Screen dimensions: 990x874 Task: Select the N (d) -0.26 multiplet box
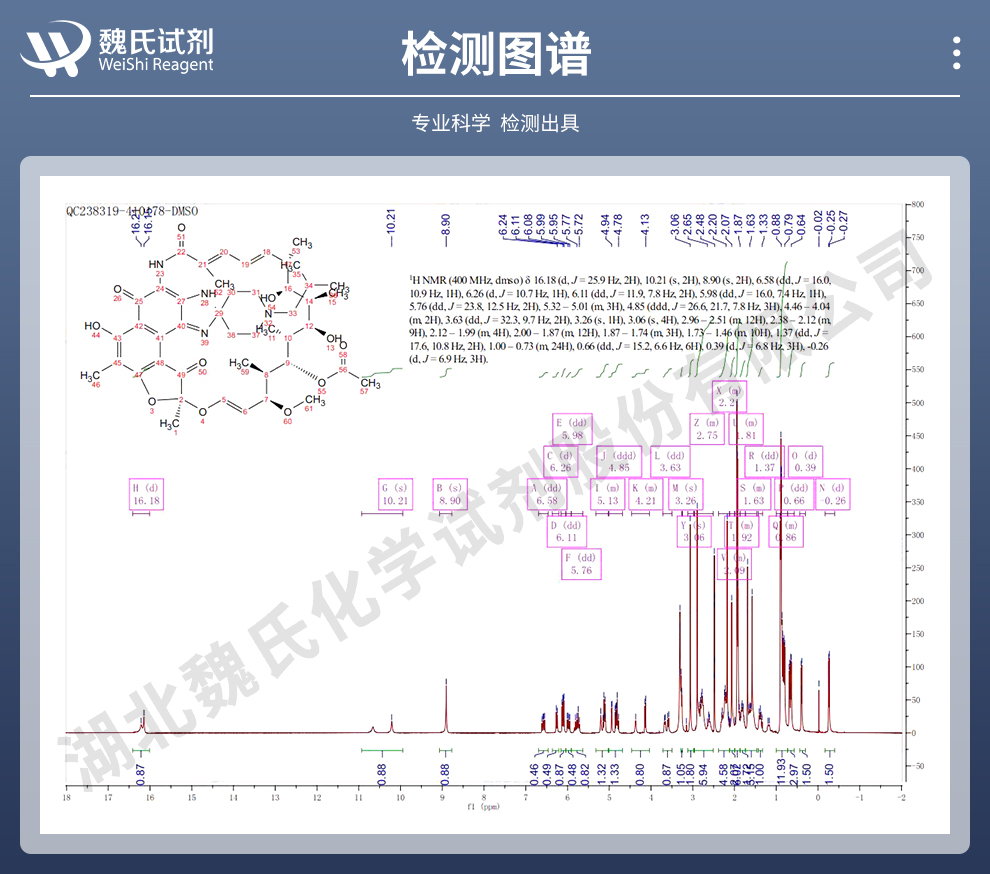[x=832, y=494]
